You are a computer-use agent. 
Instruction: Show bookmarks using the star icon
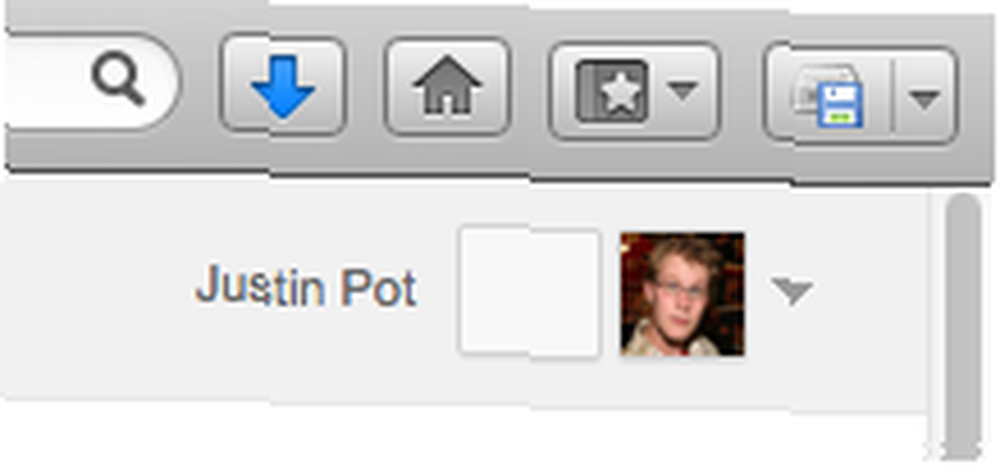click(x=612, y=91)
